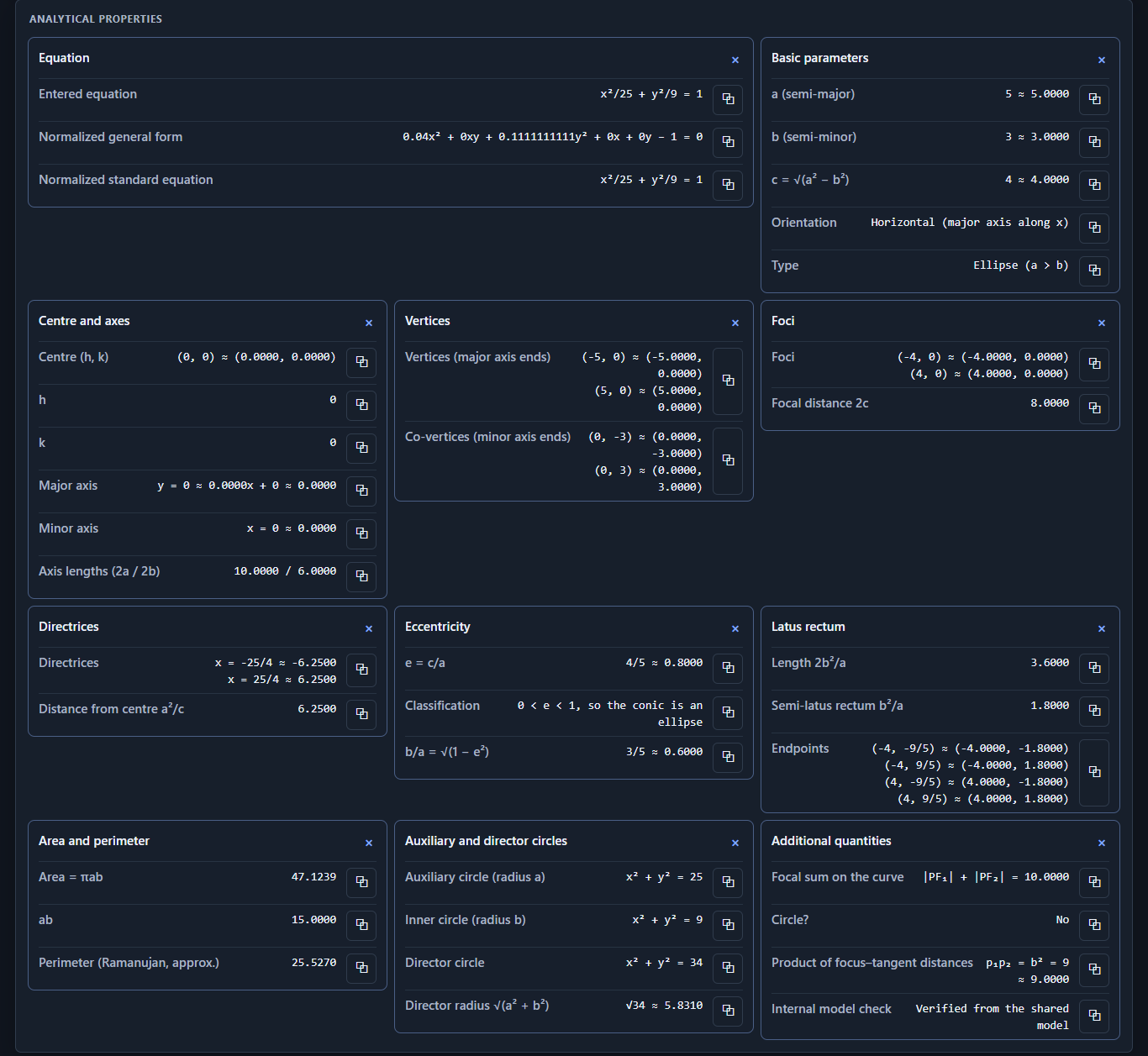The image size is (1148, 1056).
Task: Copy the Centre (h, k) coordinates
Action: pos(361,362)
